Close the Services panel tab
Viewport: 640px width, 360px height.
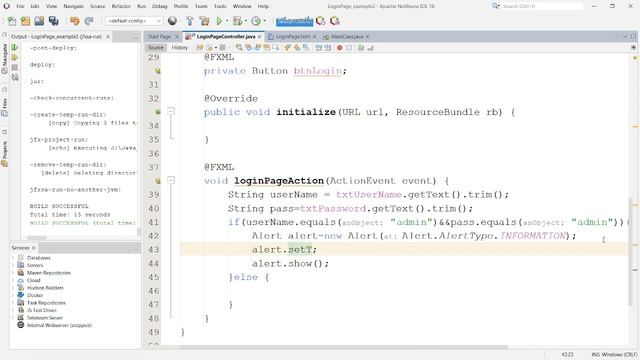click(34, 248)
